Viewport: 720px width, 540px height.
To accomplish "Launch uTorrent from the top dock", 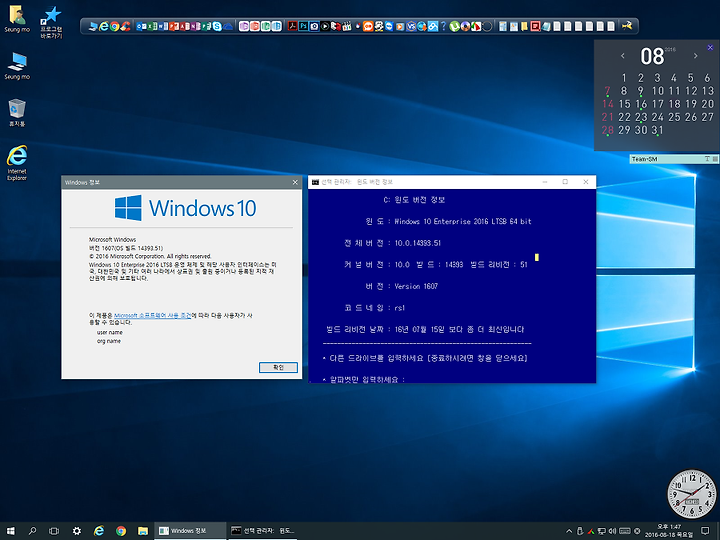I will pos(455,26).
